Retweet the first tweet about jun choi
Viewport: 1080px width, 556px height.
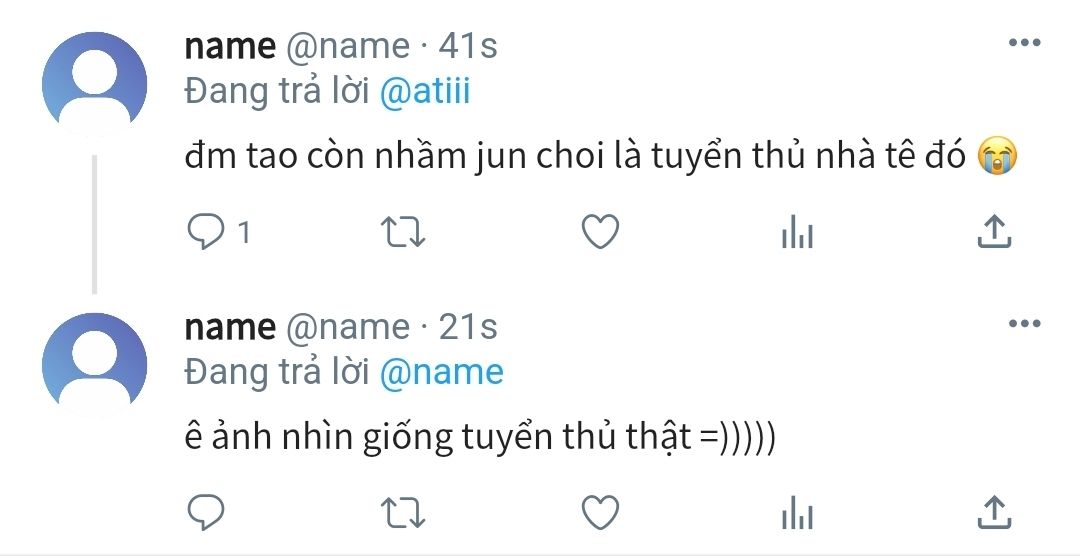(405, 232)
